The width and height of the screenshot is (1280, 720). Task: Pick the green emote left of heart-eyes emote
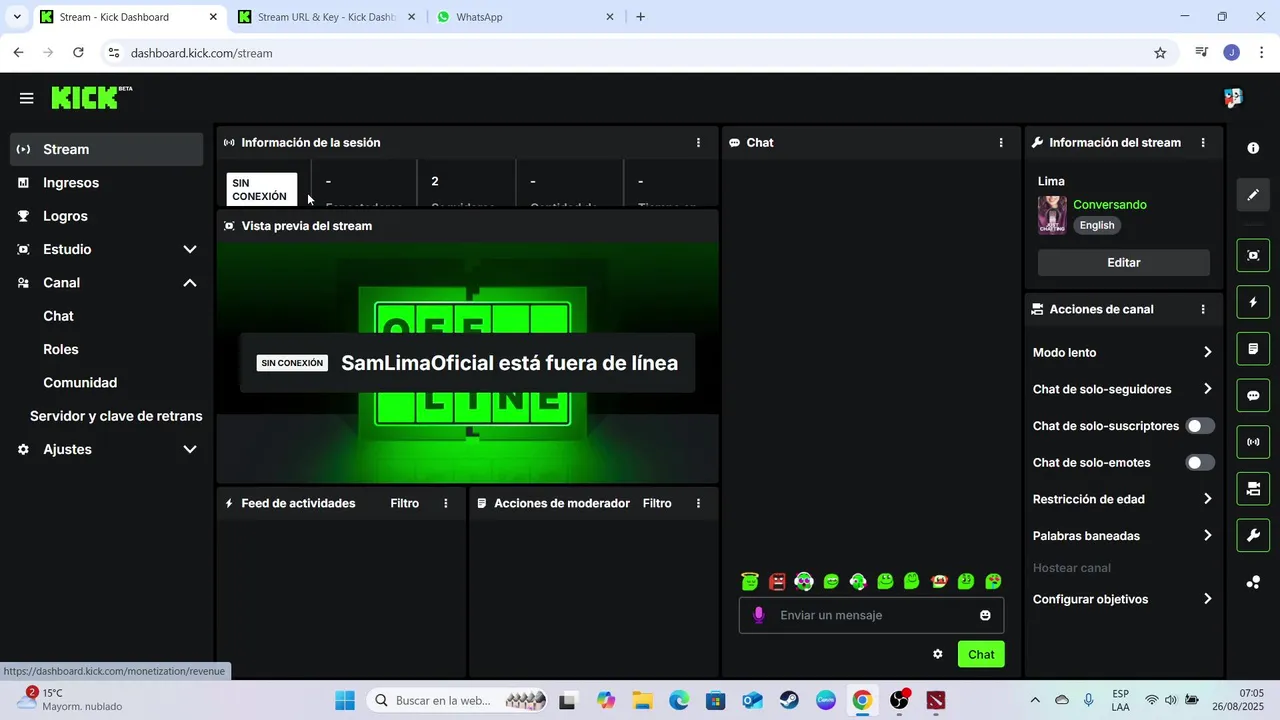966,581
